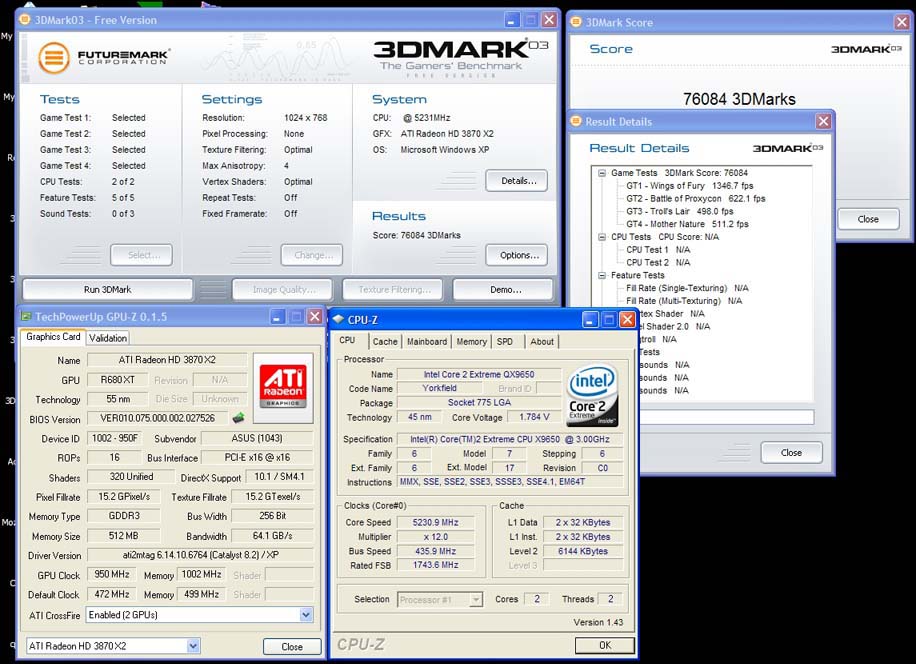Open results Options in 3DMark03
Viewport: 916px width, 664px height.
[518, 255]
